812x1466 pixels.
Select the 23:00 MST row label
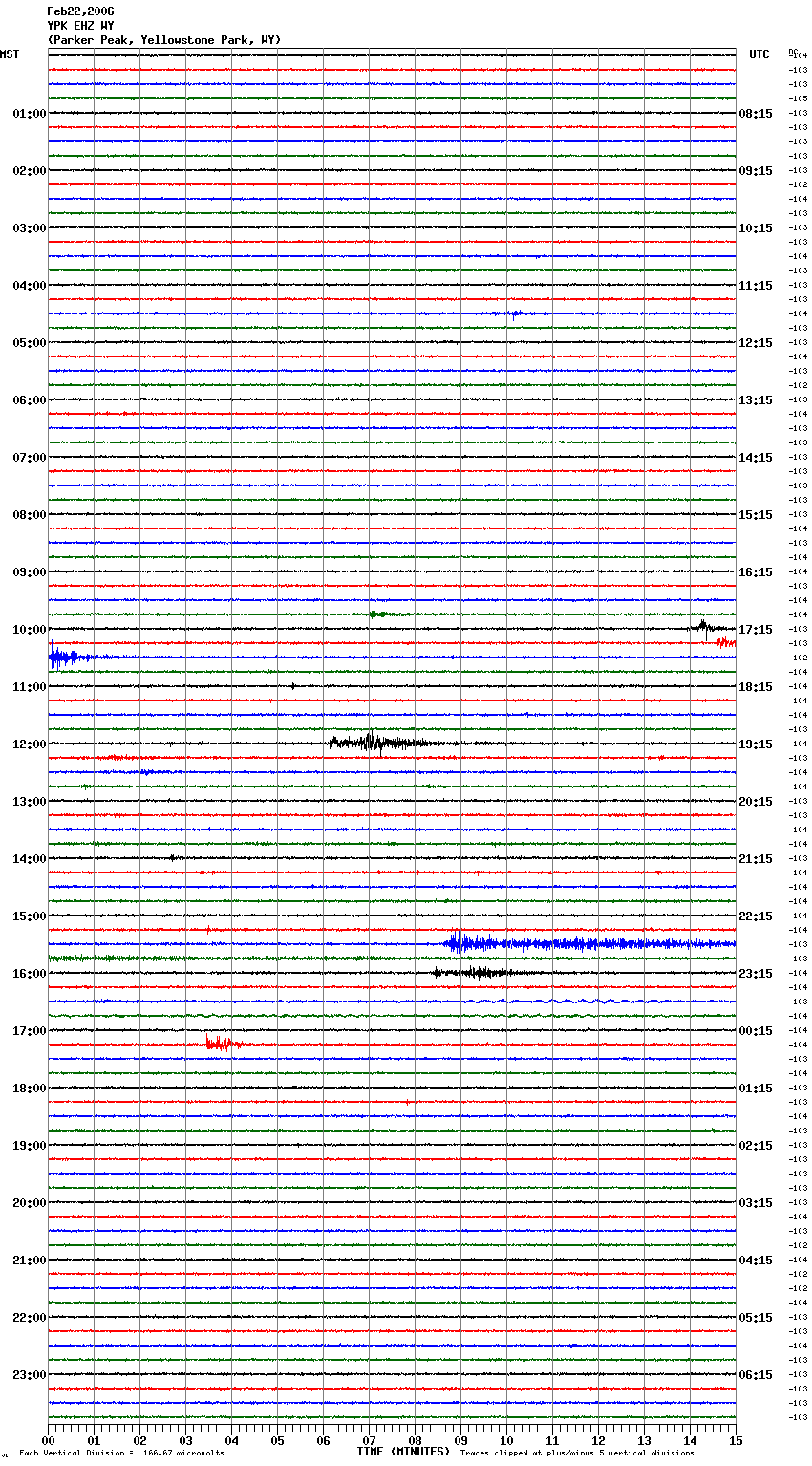[30, 1375]
